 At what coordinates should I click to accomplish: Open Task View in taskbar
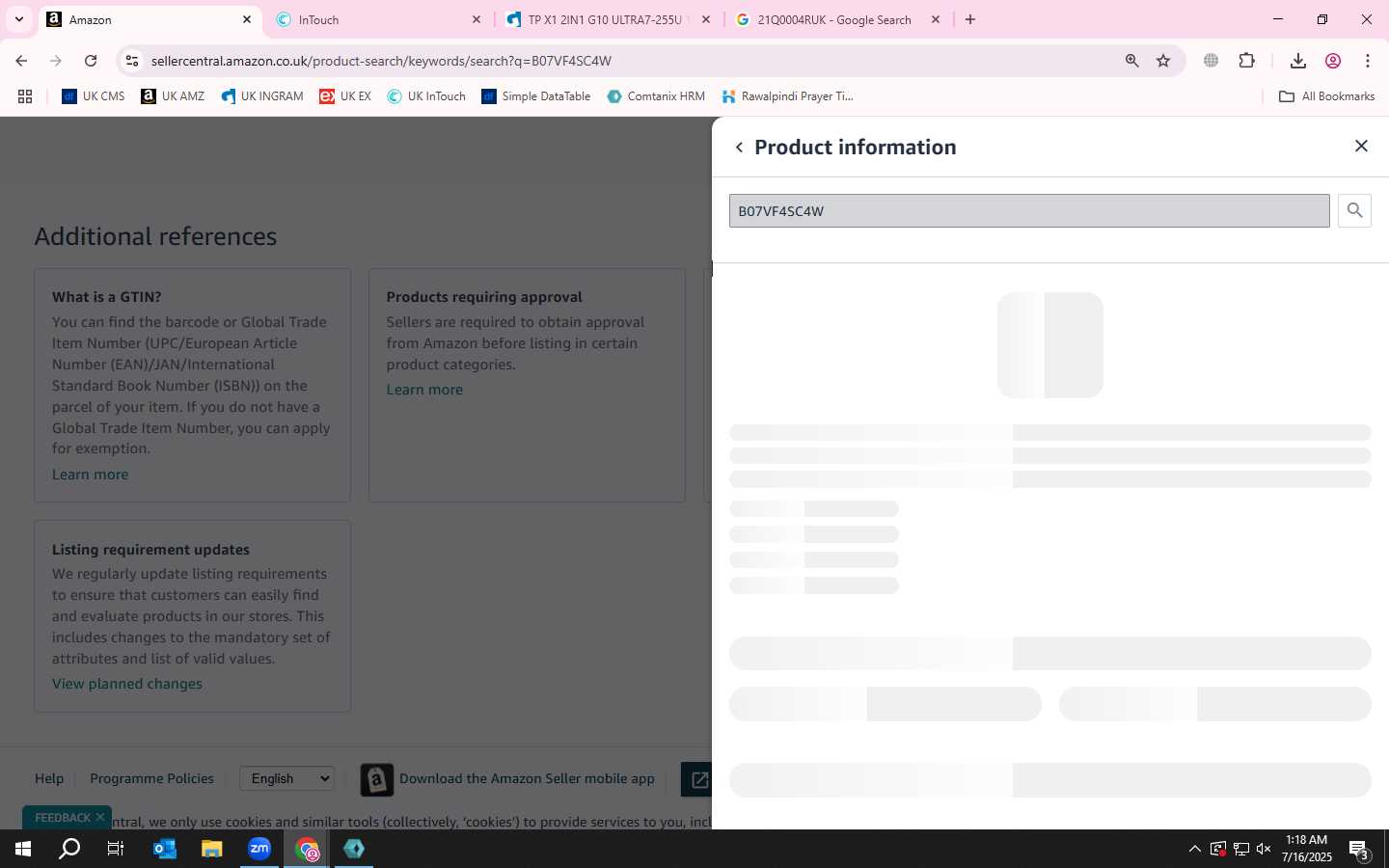click(x=116, y=849)
